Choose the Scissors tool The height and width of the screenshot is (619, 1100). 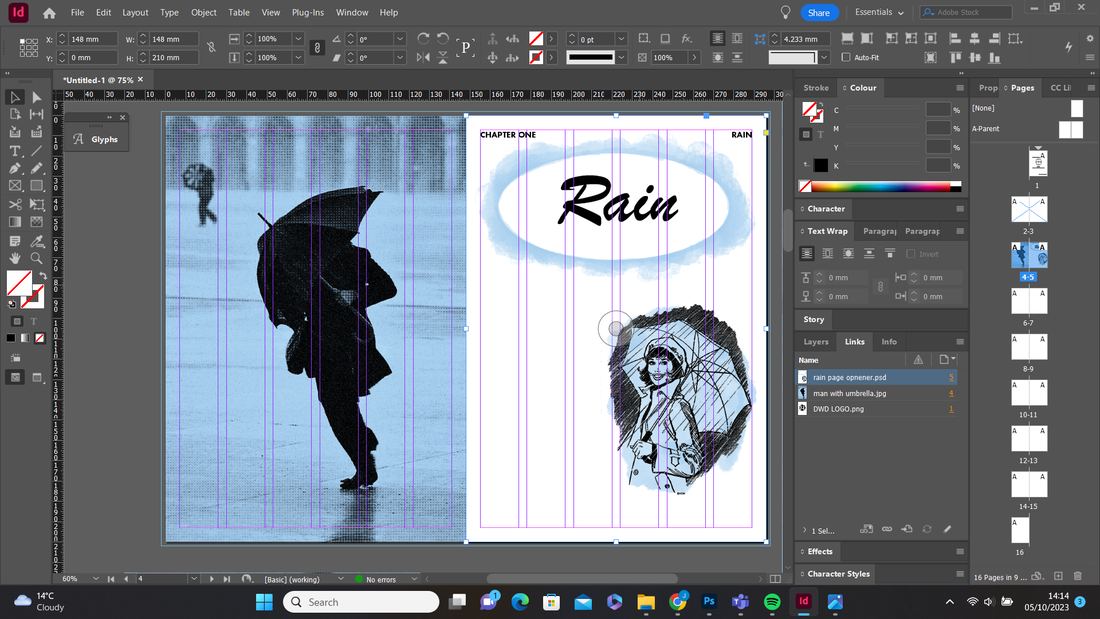coord(15,204)
